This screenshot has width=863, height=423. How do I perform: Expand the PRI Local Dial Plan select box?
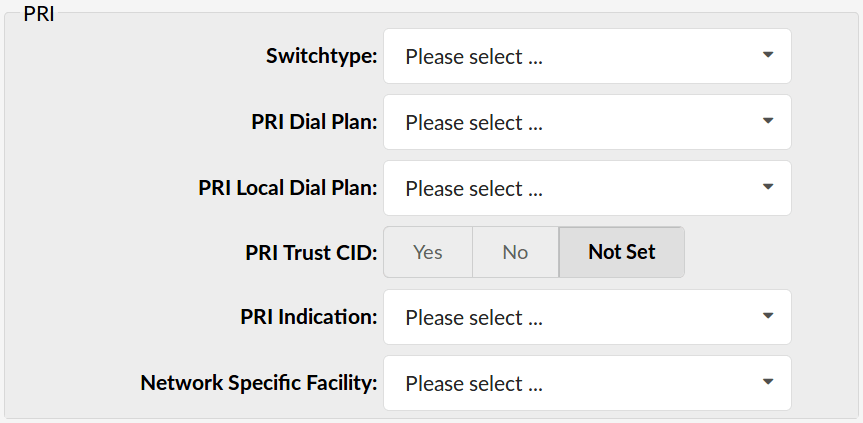point(587,188)
